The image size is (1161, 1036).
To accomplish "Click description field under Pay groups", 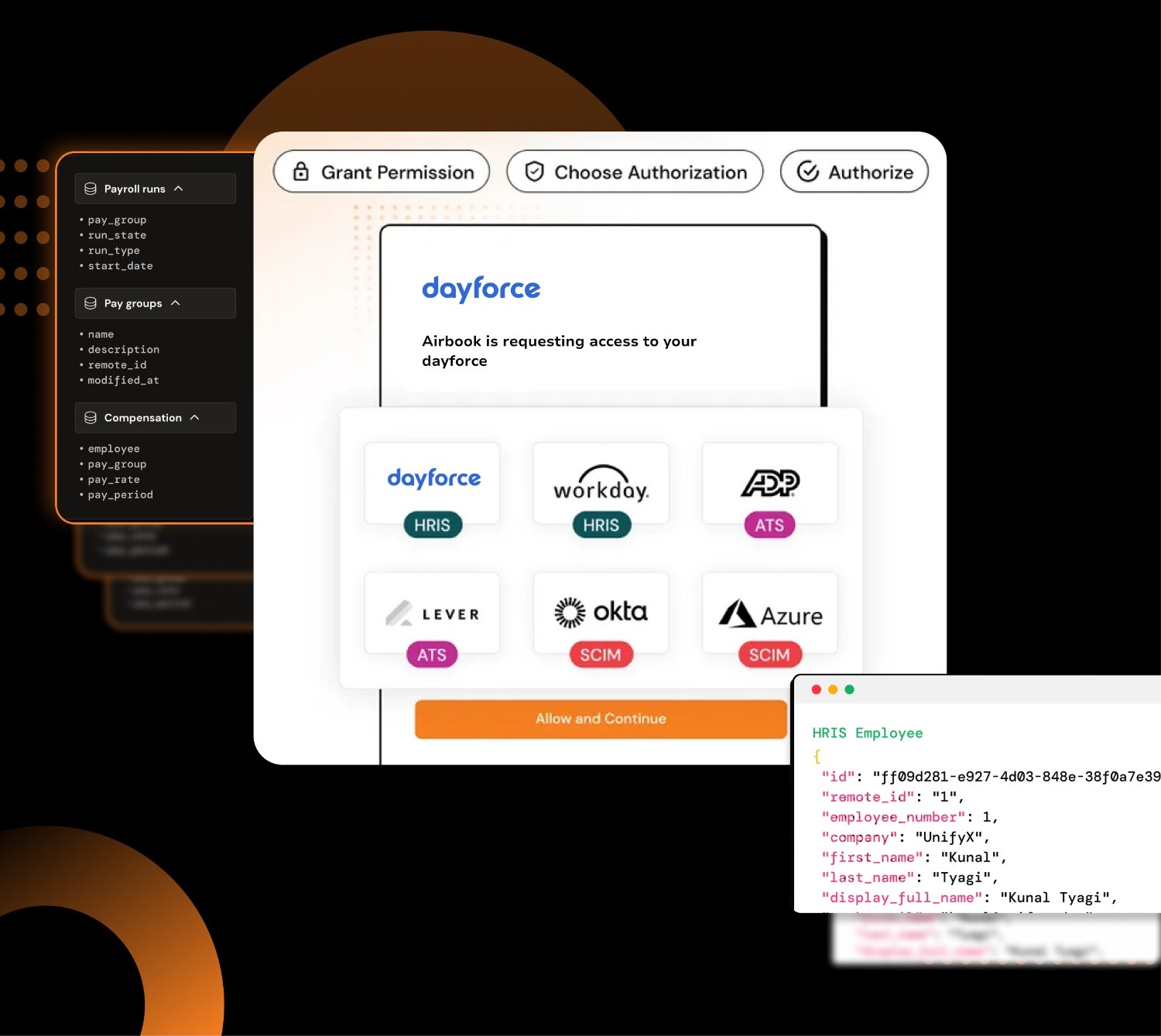I will point(124,350).
